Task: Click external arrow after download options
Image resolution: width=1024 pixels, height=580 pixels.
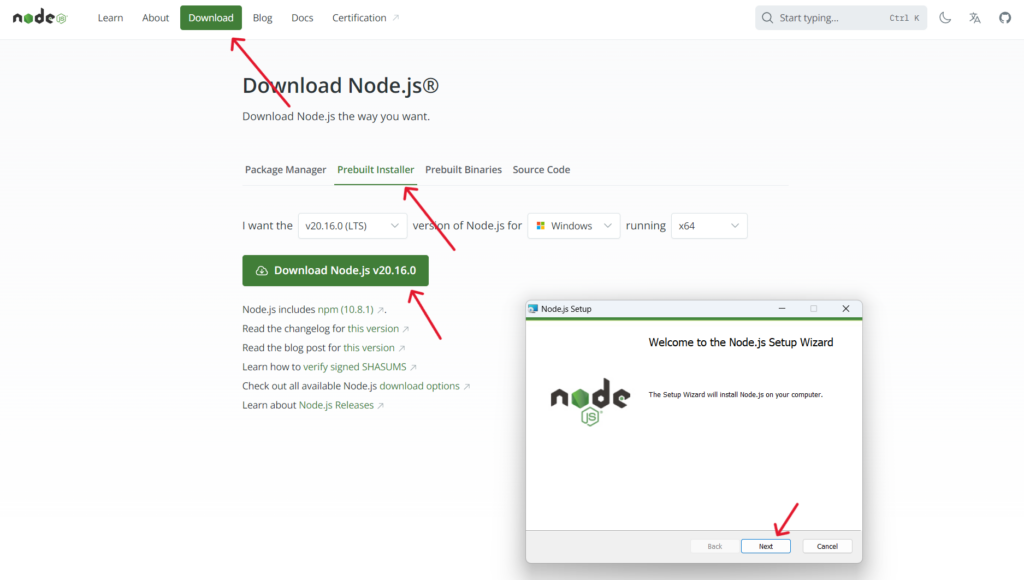Action: [467, 387]
